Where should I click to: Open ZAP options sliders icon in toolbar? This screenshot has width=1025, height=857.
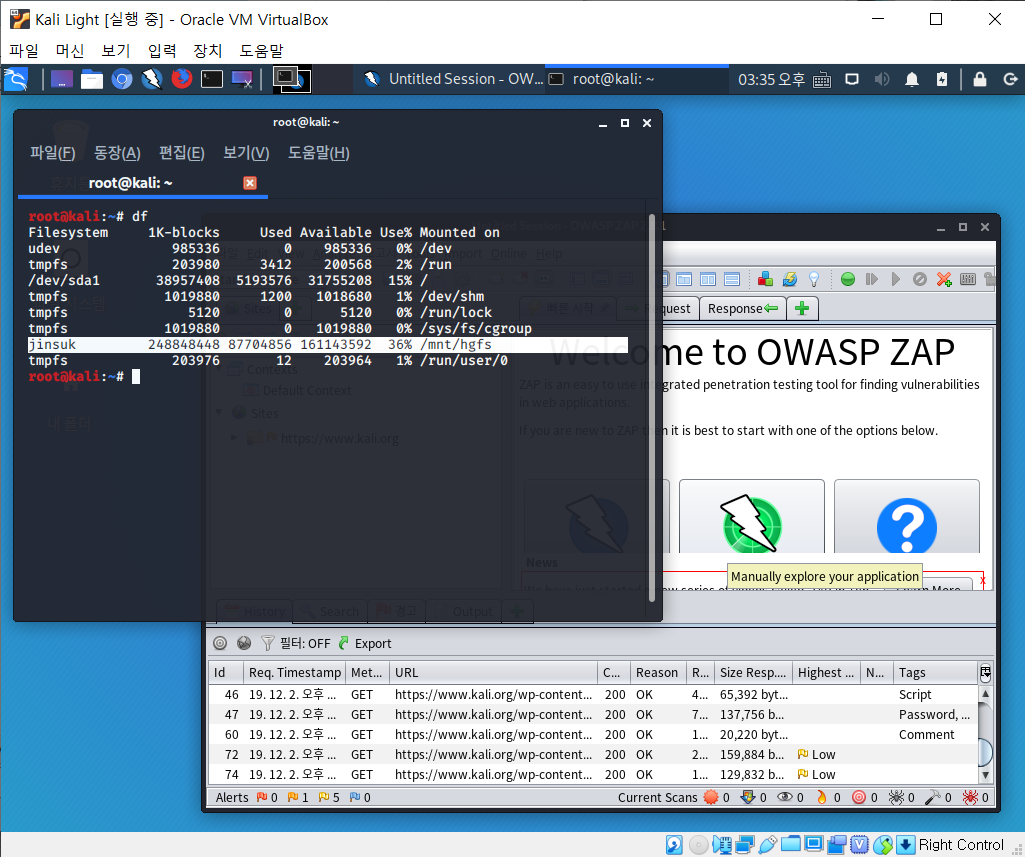tap(967, 280)
